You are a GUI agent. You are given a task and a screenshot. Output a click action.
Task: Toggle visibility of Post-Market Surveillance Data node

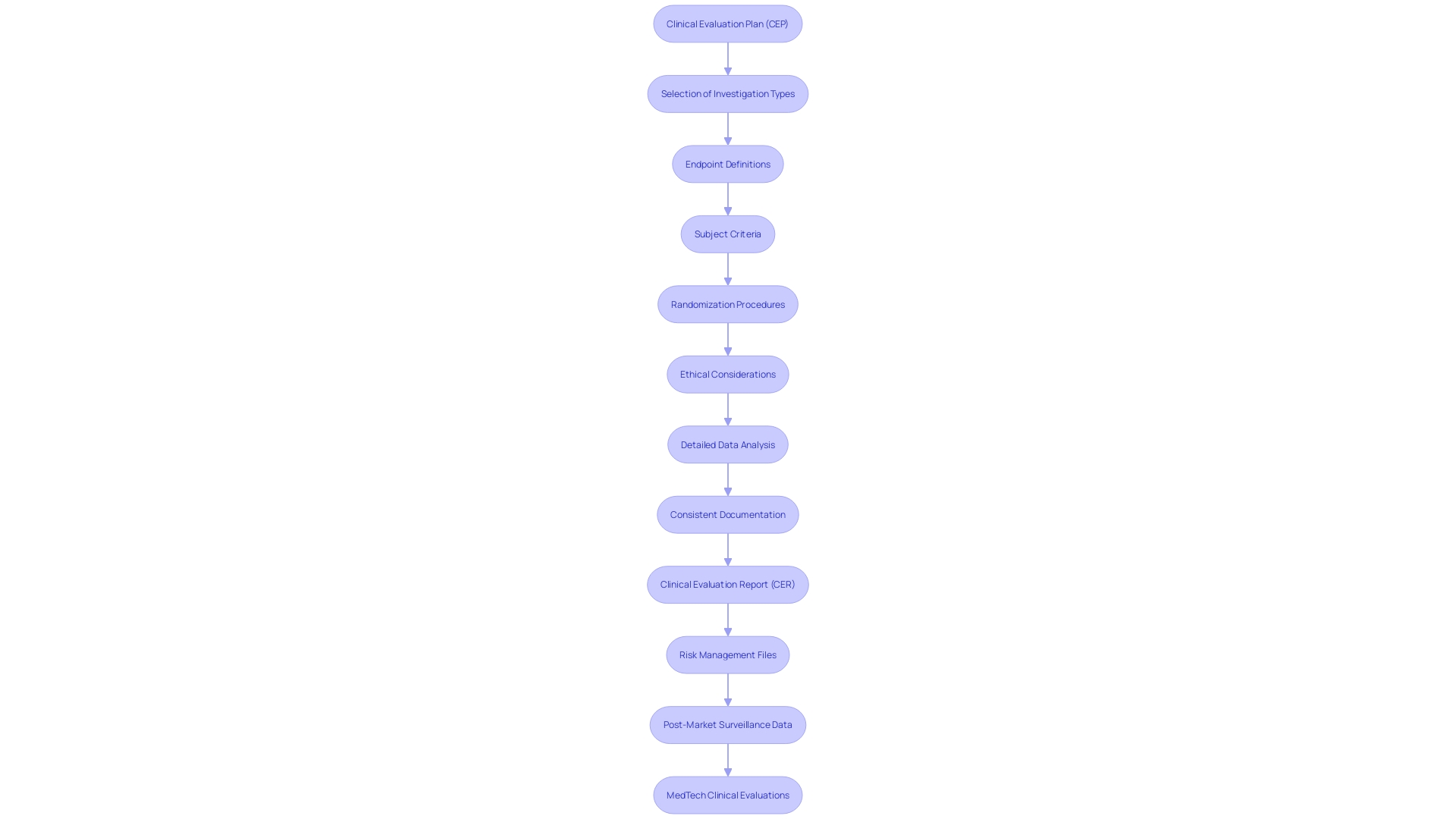point(727,724)
